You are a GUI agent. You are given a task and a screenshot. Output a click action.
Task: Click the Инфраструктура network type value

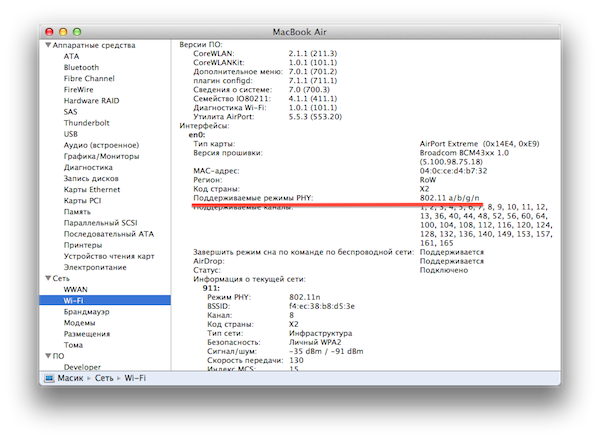321,333
